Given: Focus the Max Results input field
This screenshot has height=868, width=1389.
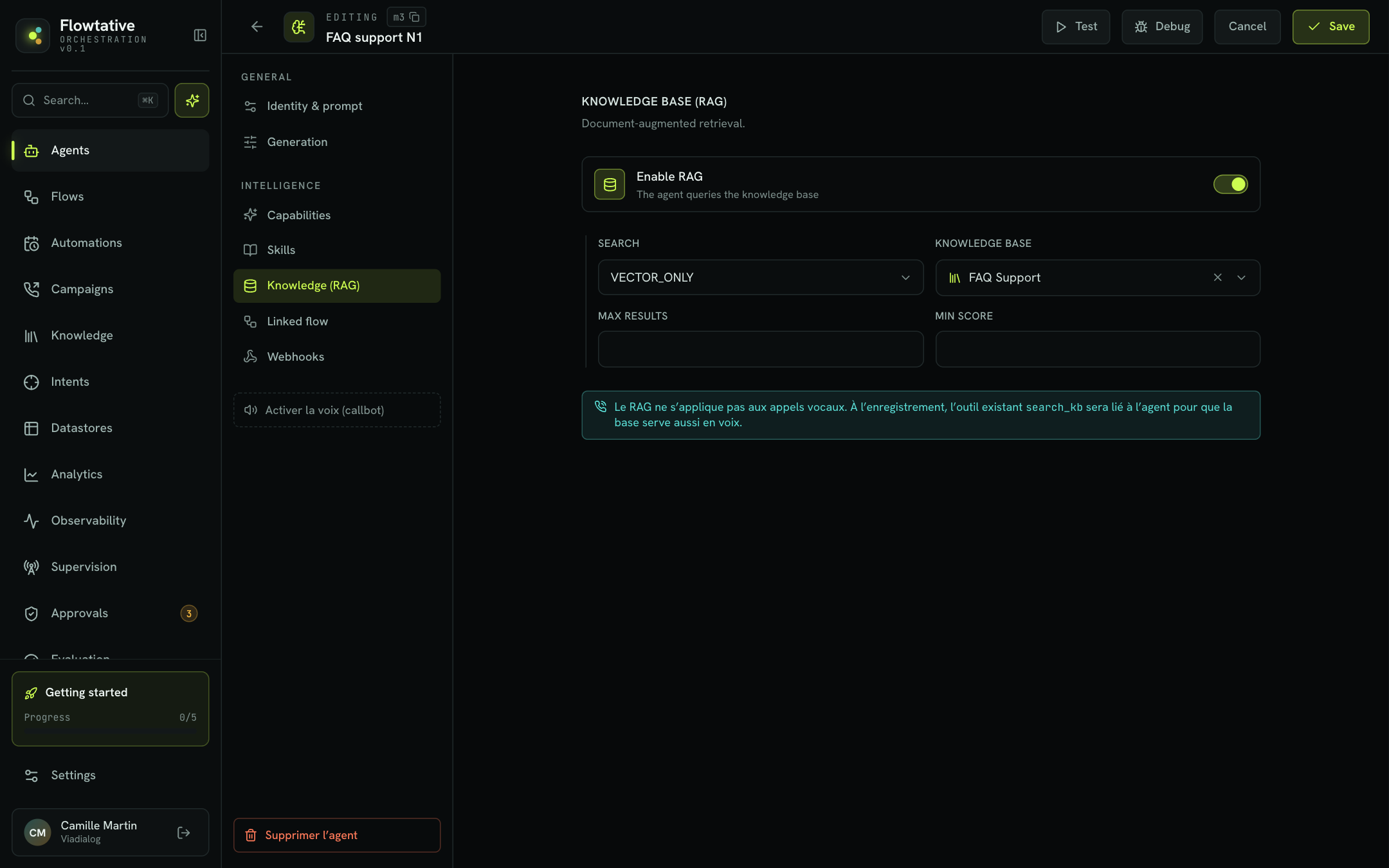Looking at the screenshot, I should tap(760, 349).
